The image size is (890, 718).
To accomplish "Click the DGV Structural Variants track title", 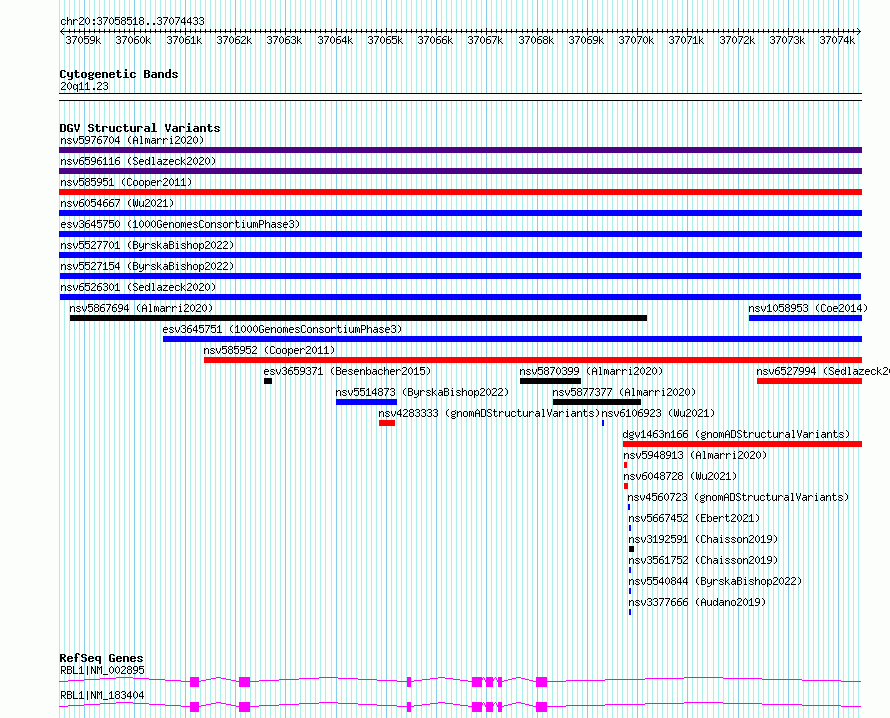I will click(140, 128).
